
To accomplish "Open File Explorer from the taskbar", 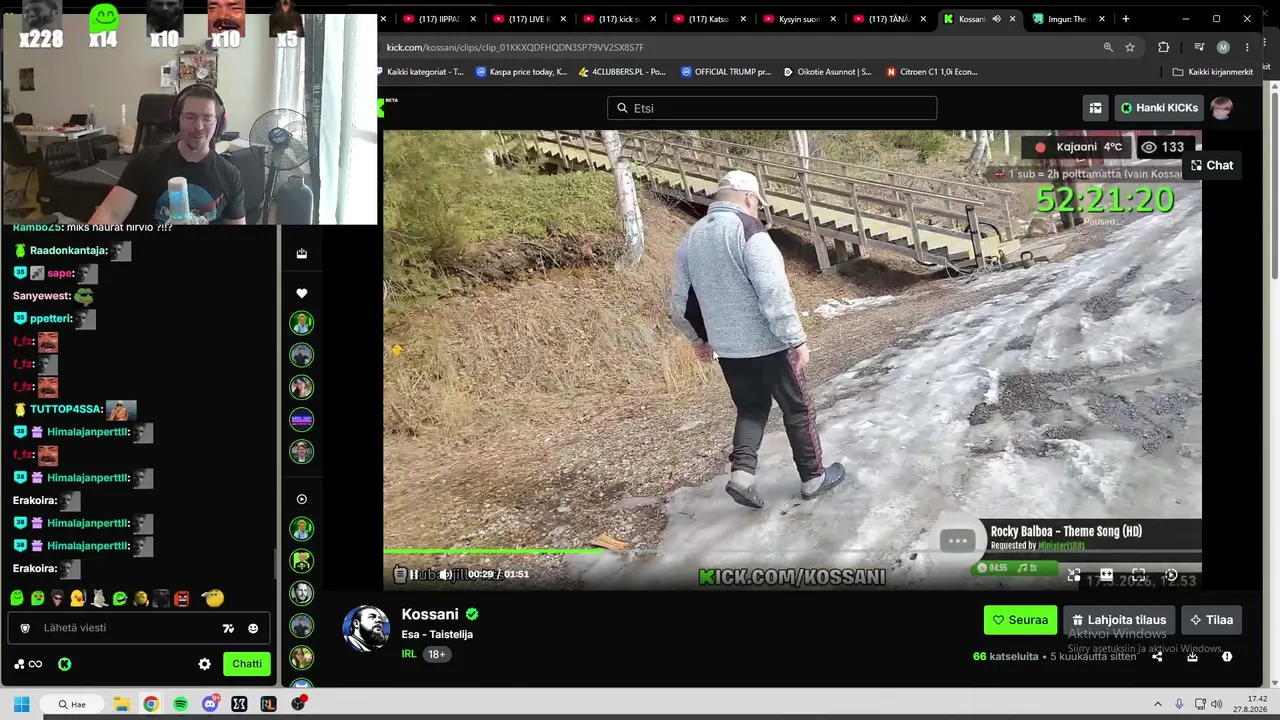I will pyautogui.click(x=121, y=704).
